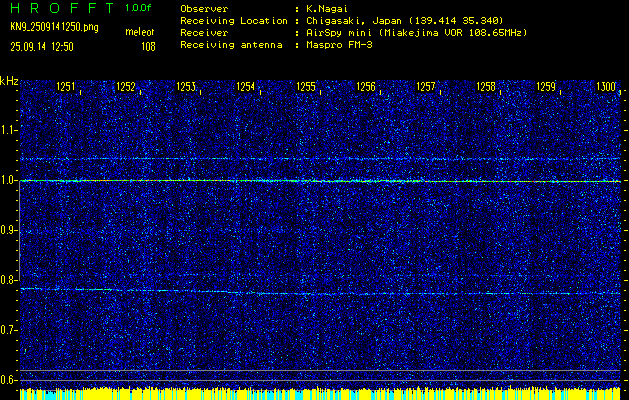Screen dimensions: 629x400
Task: Click the date stamp 25.09.14 12:50
Action: coord(42,47)
